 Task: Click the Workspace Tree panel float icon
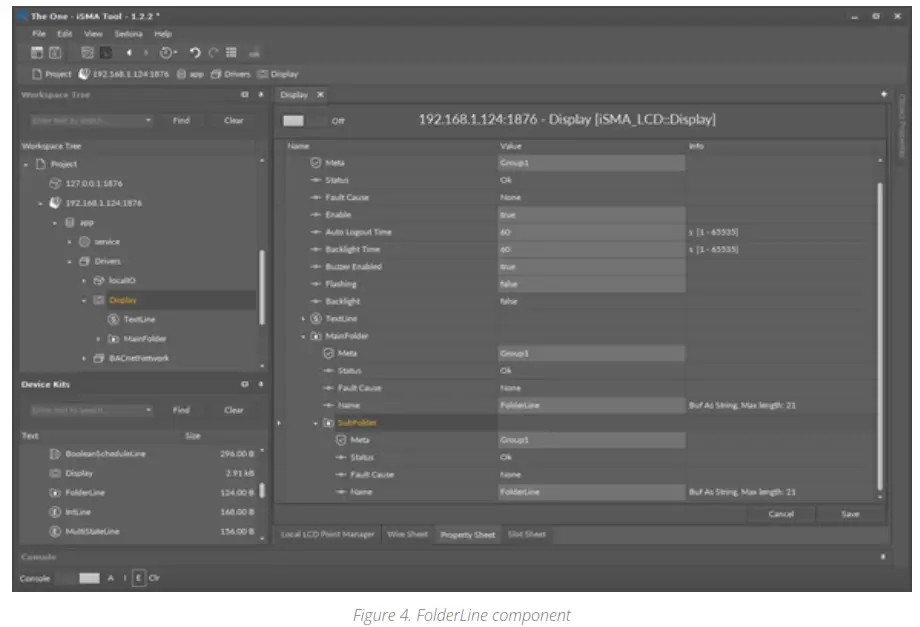point(245,94)
